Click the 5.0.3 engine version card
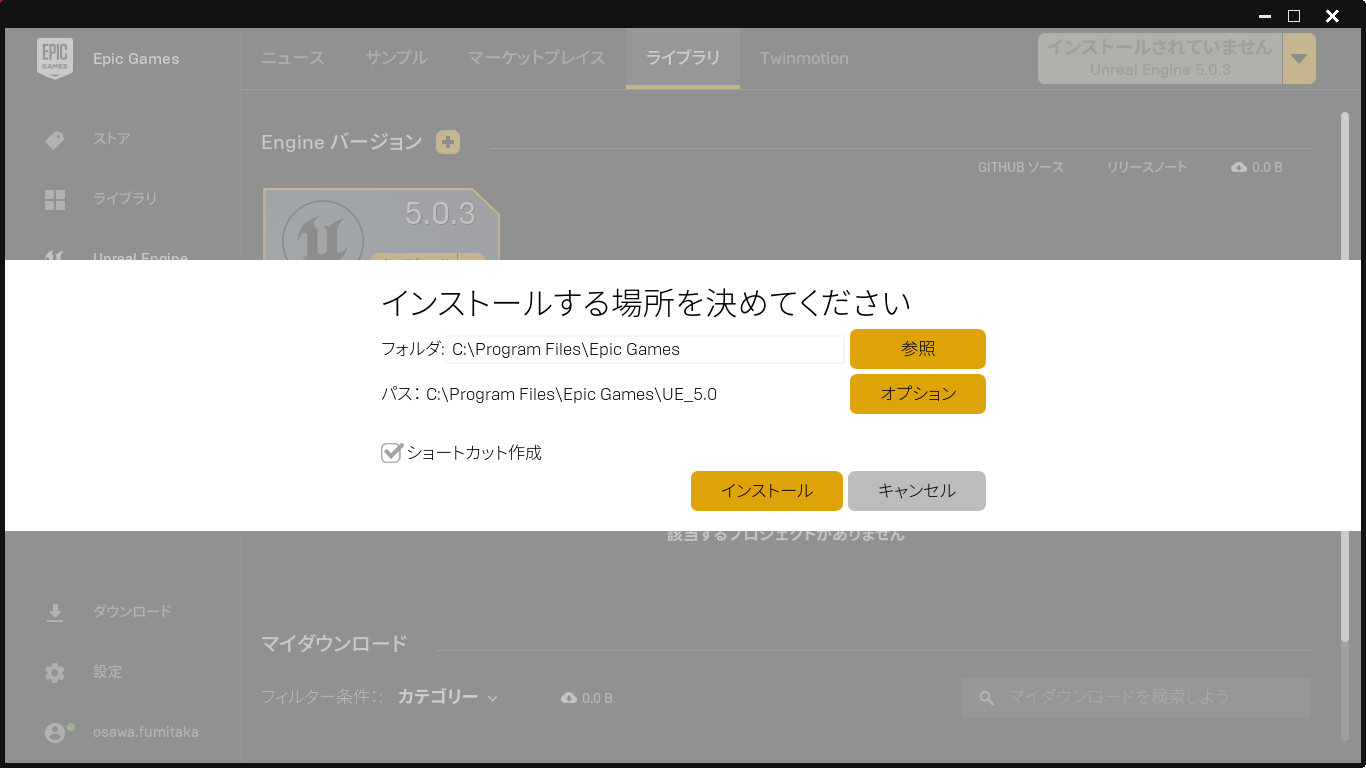 381,224
